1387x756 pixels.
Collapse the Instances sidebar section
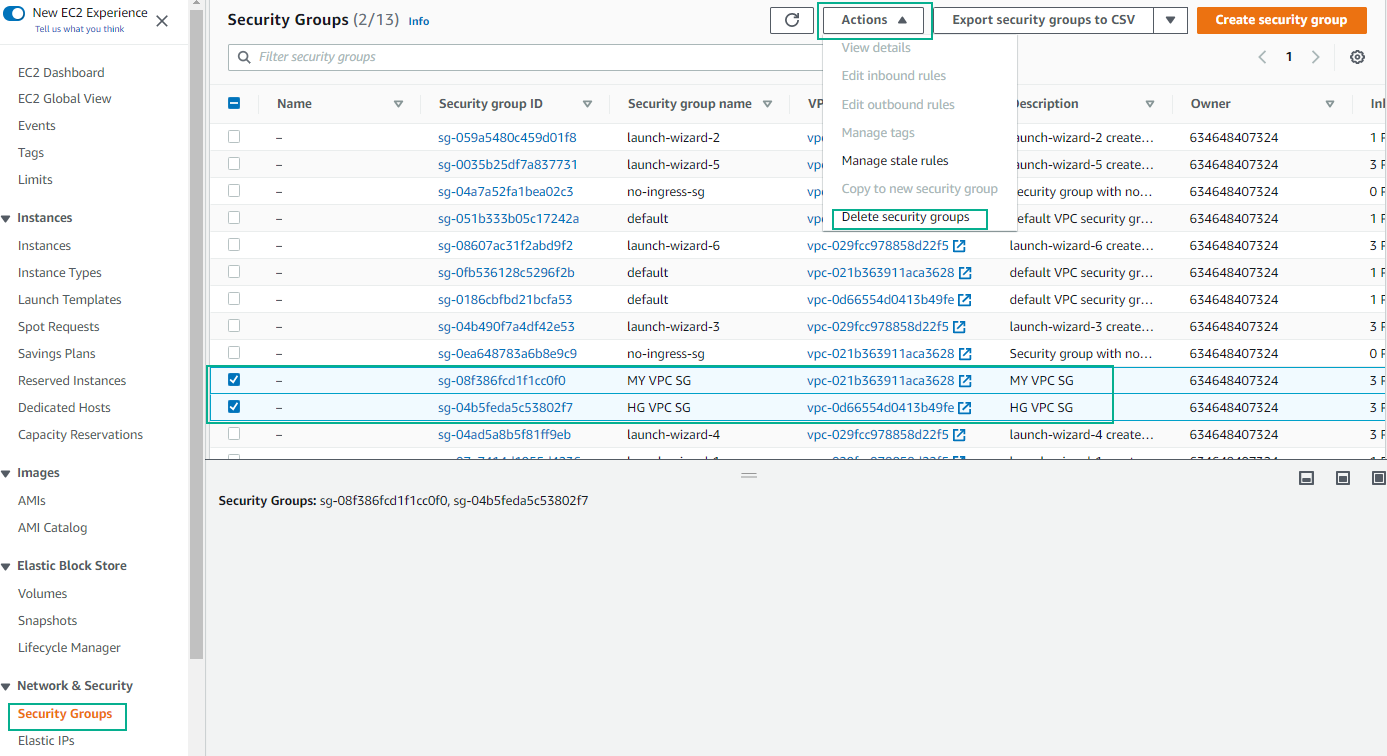(x=6, y=218)
